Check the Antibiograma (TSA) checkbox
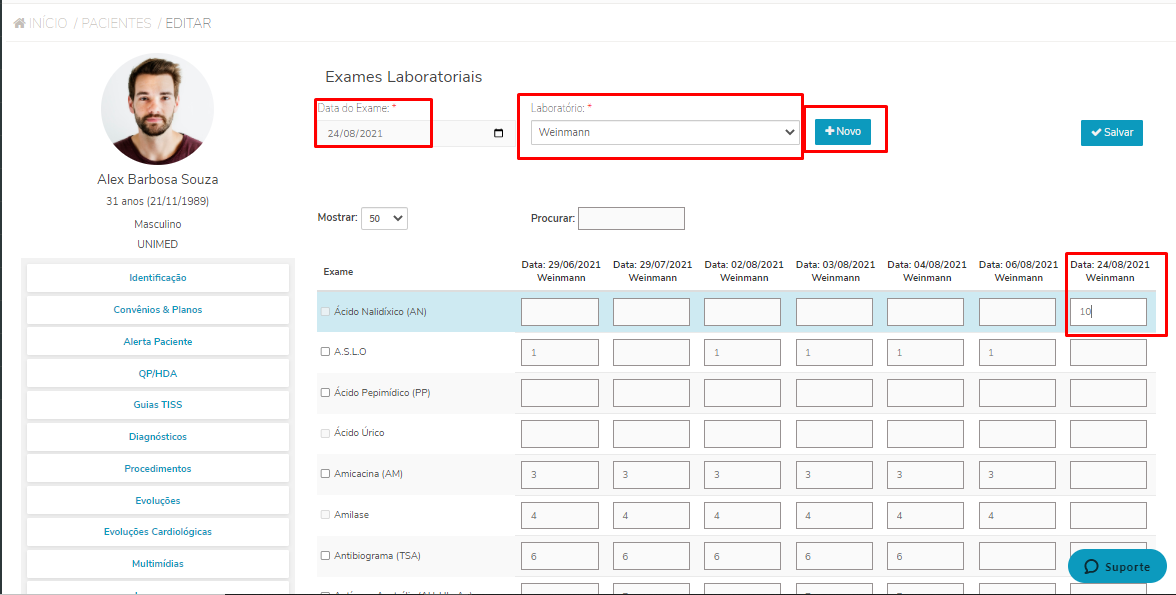 [x=326, y=556]
